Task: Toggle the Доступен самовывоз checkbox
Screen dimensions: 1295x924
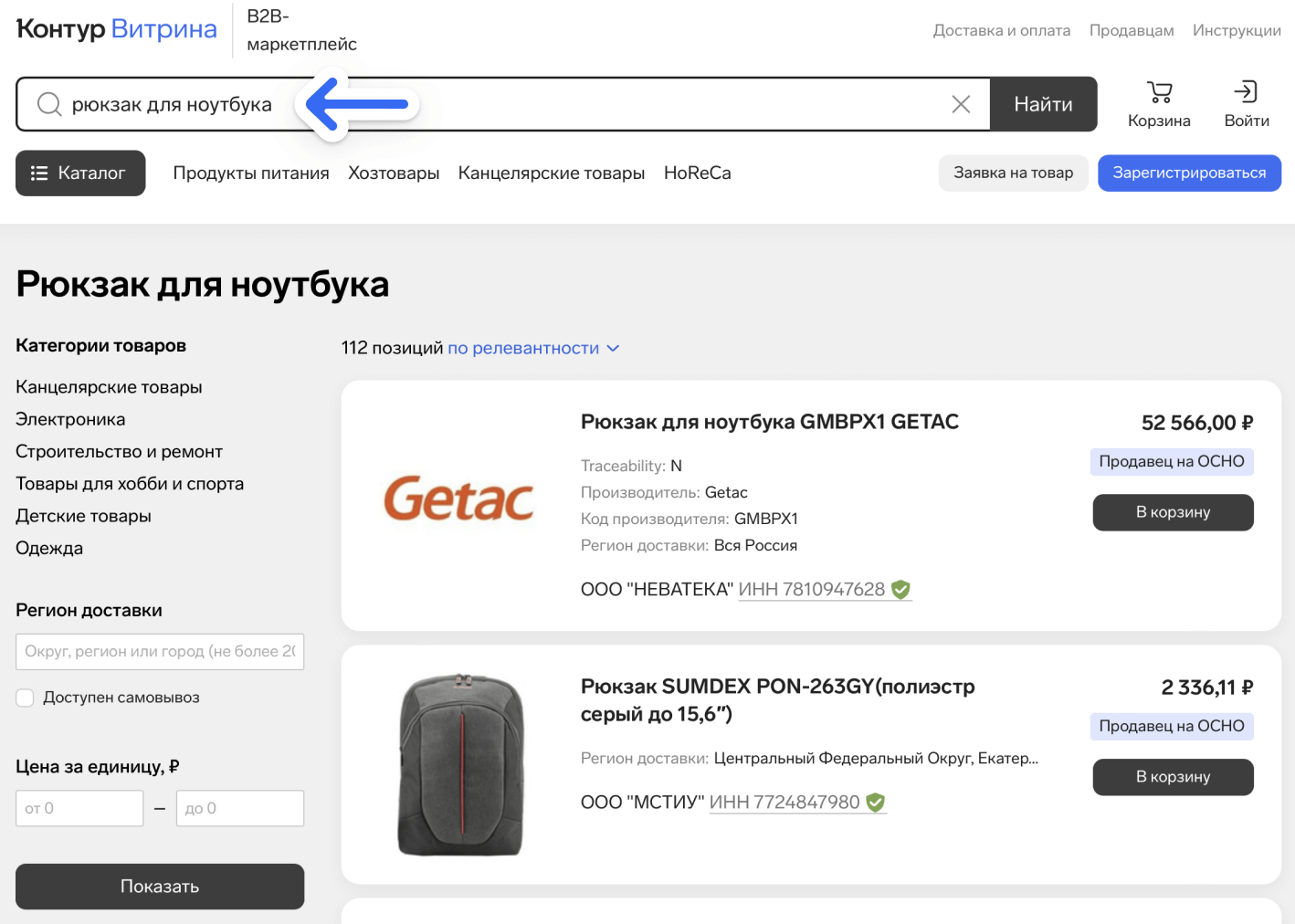Action: click(26, 698)
